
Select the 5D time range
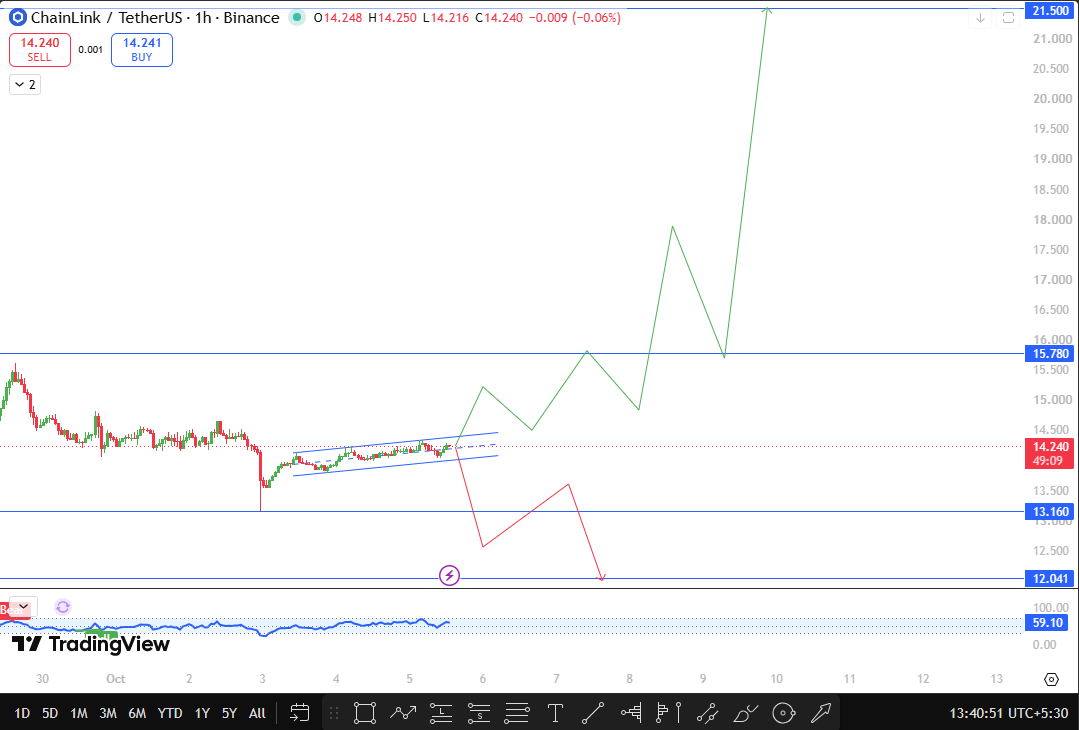pyautogui.click(x=50, y=713)
